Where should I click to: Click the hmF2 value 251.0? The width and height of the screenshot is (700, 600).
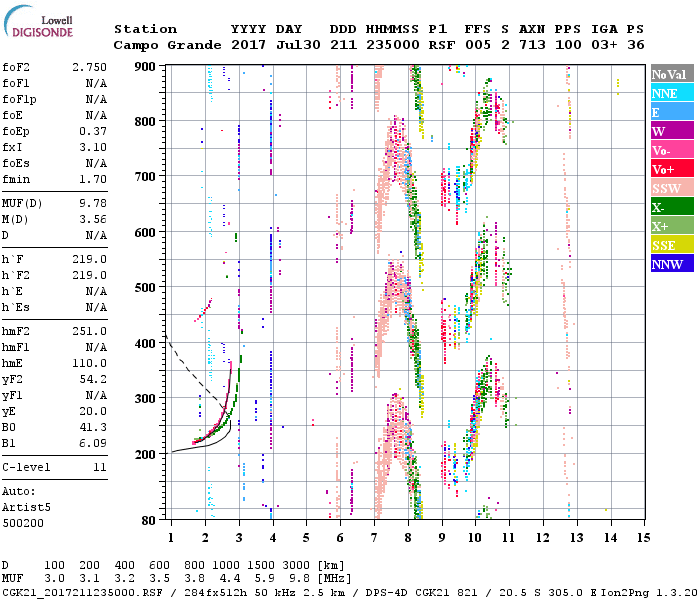pos(89,331)
